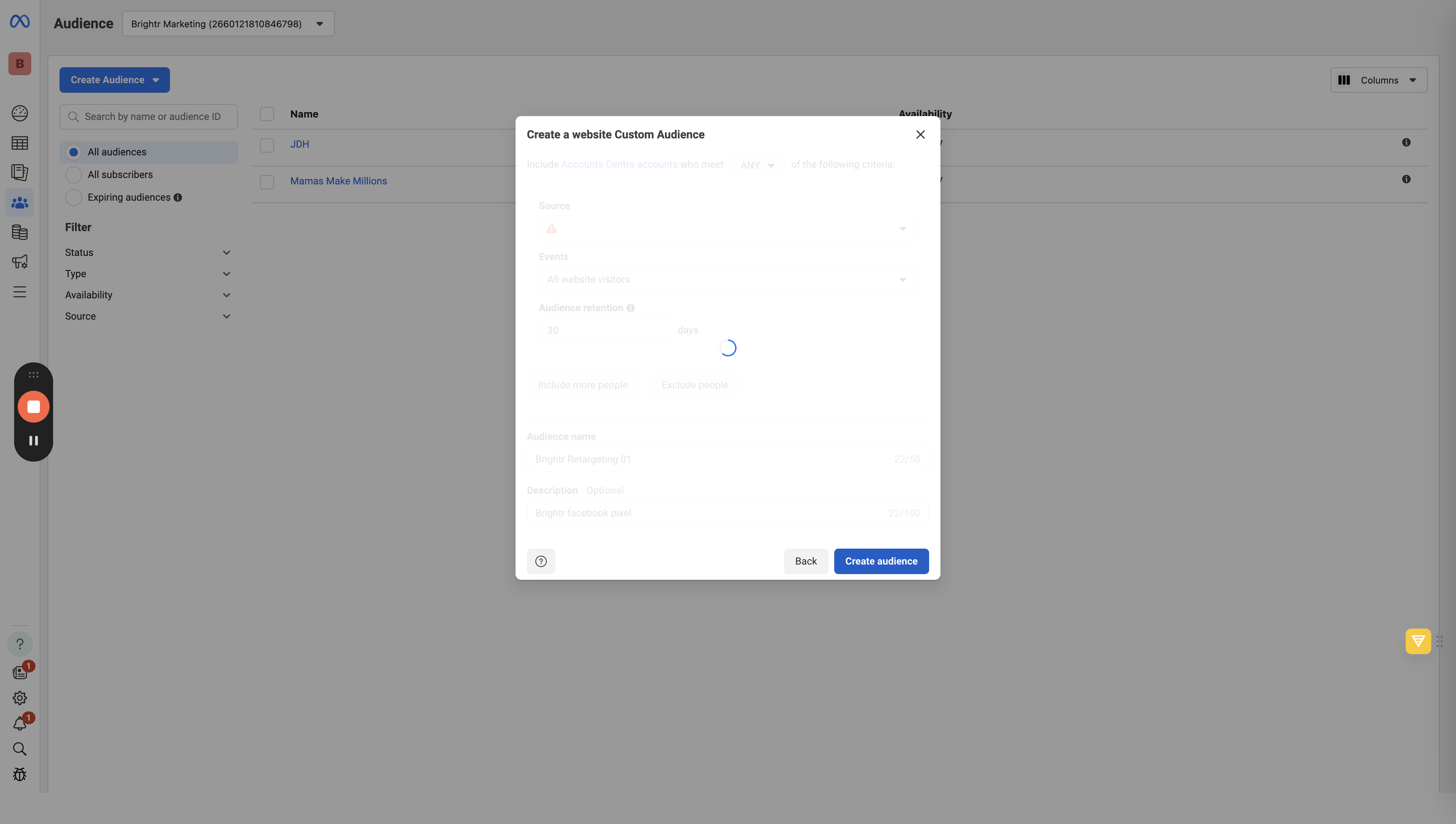Viewport: 1456px width, 824px height.
Task: Open the All website visitors events dropdown
Action: (727, 280)
